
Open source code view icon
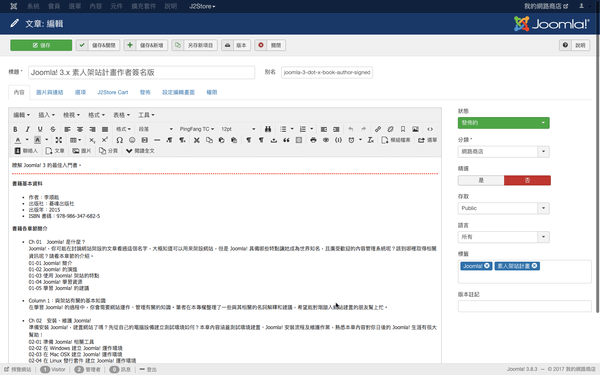pos(430,129)
